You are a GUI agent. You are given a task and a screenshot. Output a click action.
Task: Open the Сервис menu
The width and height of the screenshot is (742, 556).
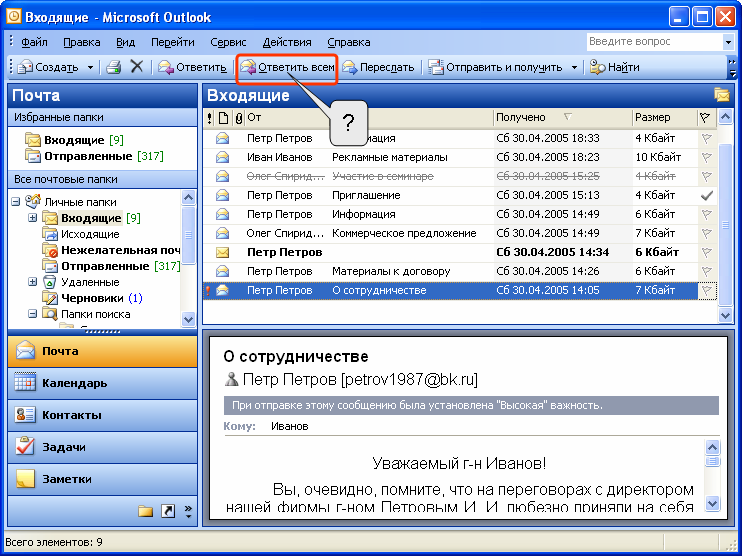point(228,42)
